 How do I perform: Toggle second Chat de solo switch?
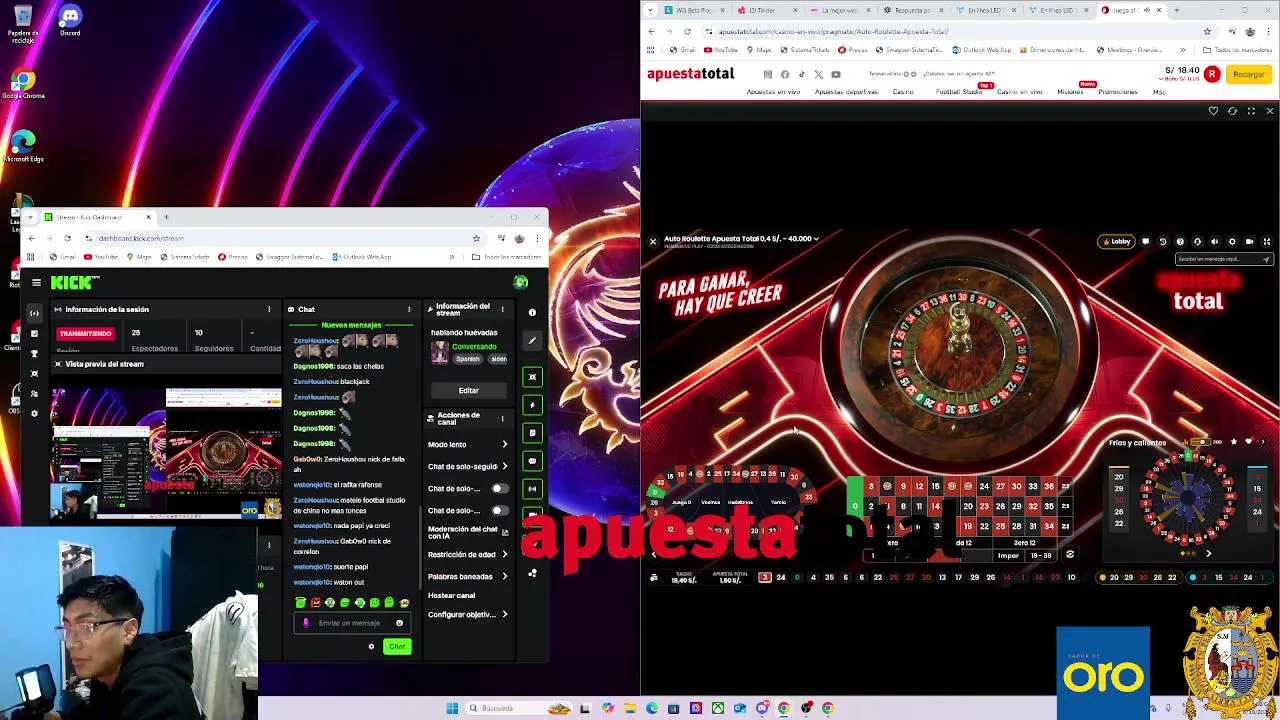coord(498,511)
